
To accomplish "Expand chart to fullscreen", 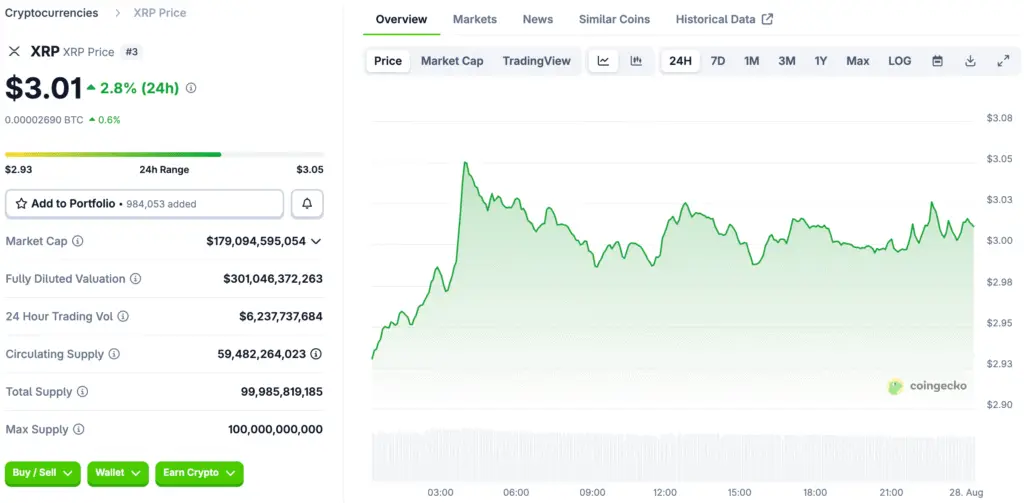I will point(1004,61).
